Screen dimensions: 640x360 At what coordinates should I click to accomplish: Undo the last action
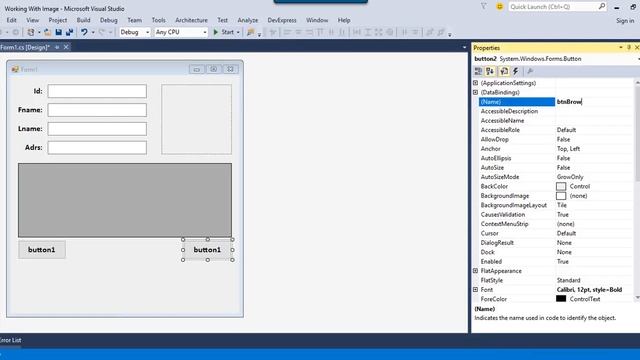[x=84, y=32]
